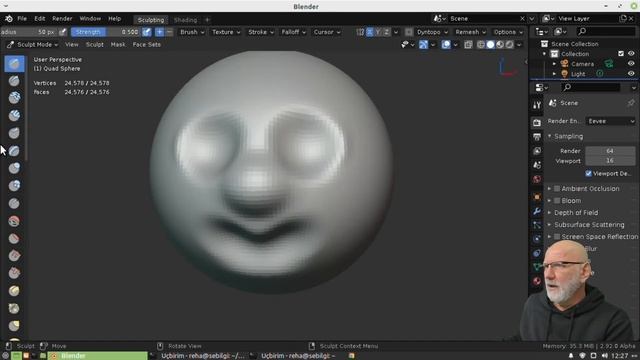Uncheck Collection exclude checkbox in outliner
The width and height of the screenshot is (640, 360).
pos(621,53)
